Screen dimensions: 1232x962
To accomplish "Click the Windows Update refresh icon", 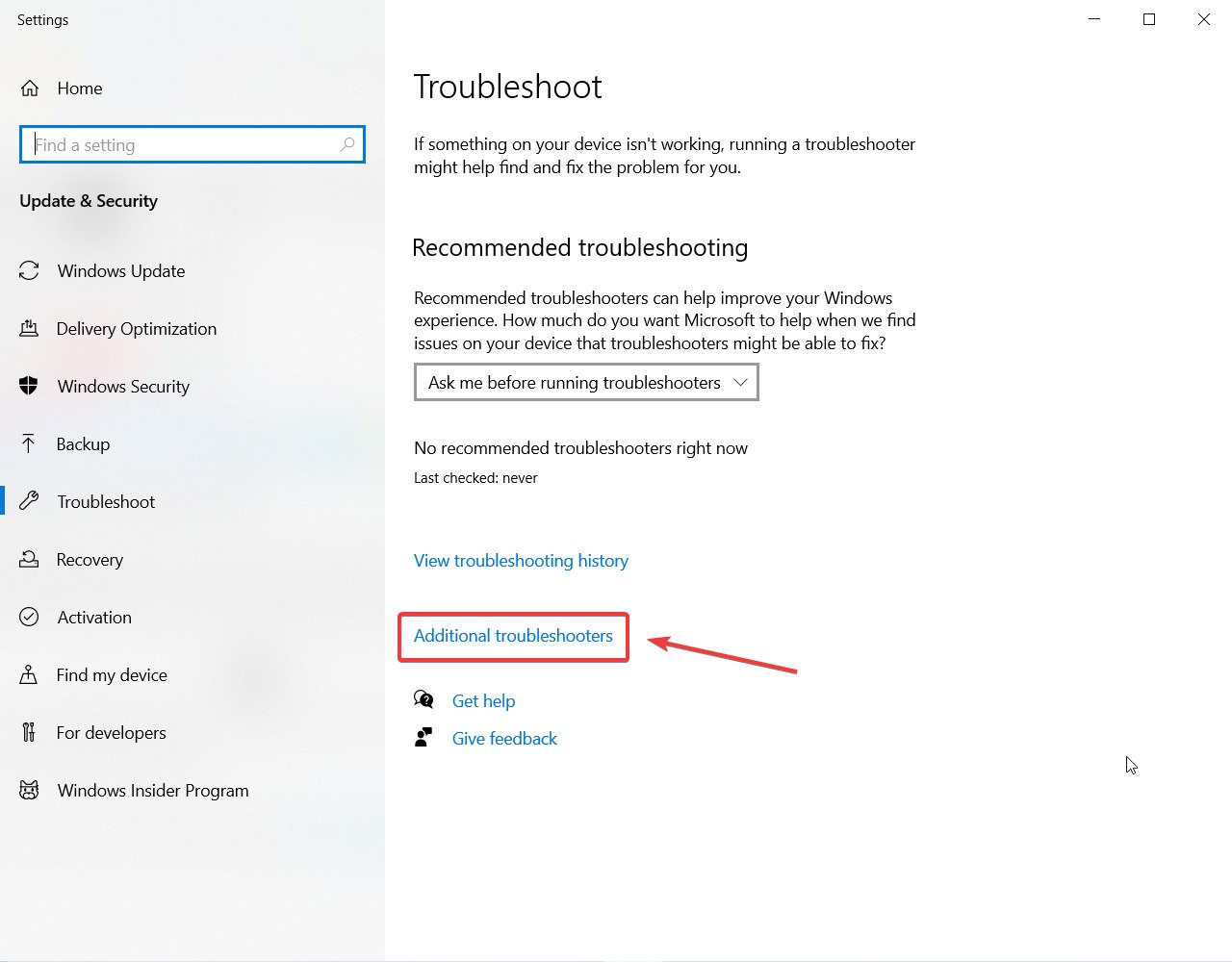I will point(29,271).
